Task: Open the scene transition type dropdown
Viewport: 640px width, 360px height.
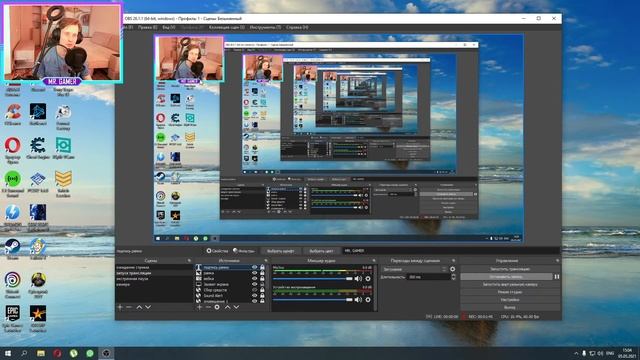Action: (414, 269)
